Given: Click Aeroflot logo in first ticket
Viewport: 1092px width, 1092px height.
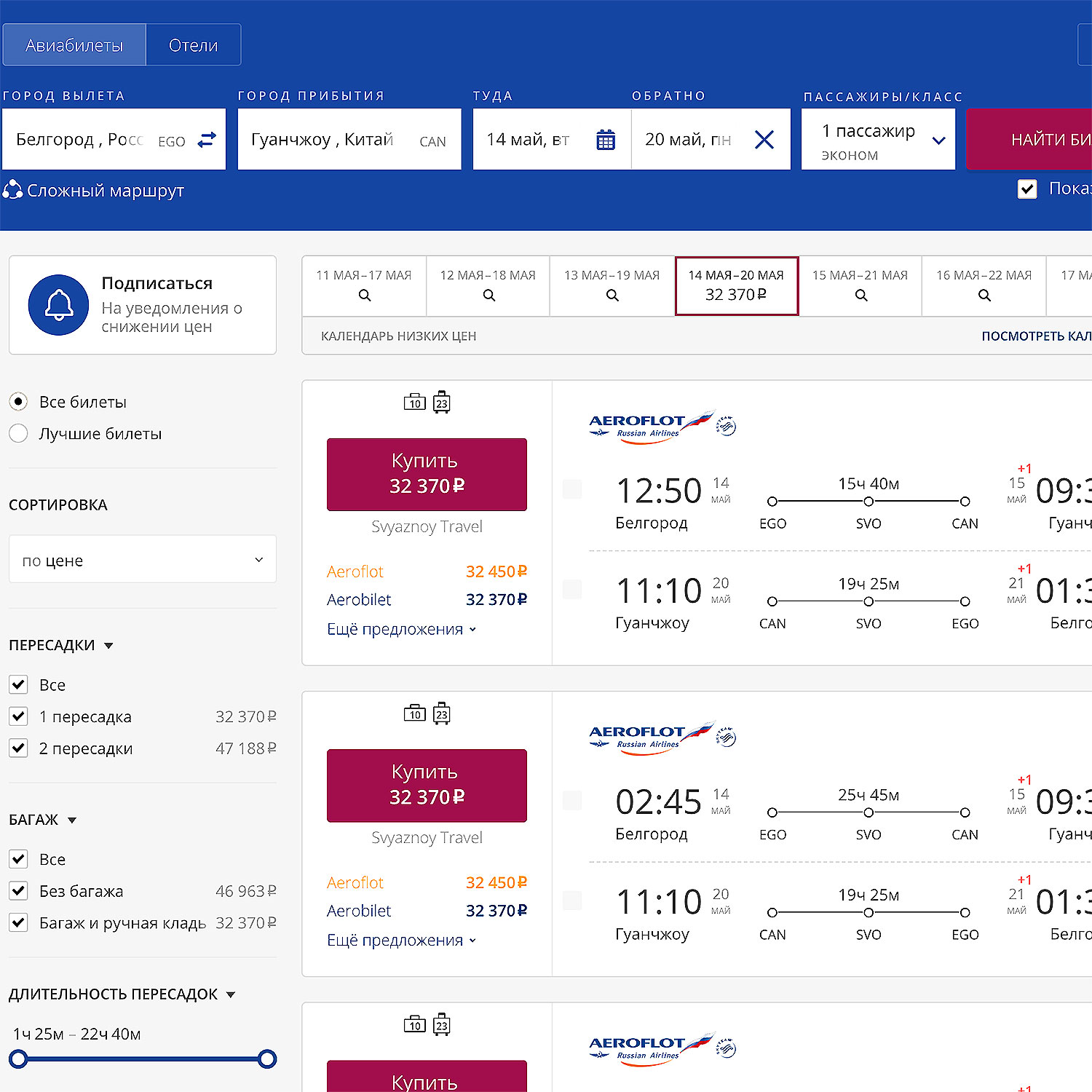Looking at the screenshot, I should pos(662,426).
